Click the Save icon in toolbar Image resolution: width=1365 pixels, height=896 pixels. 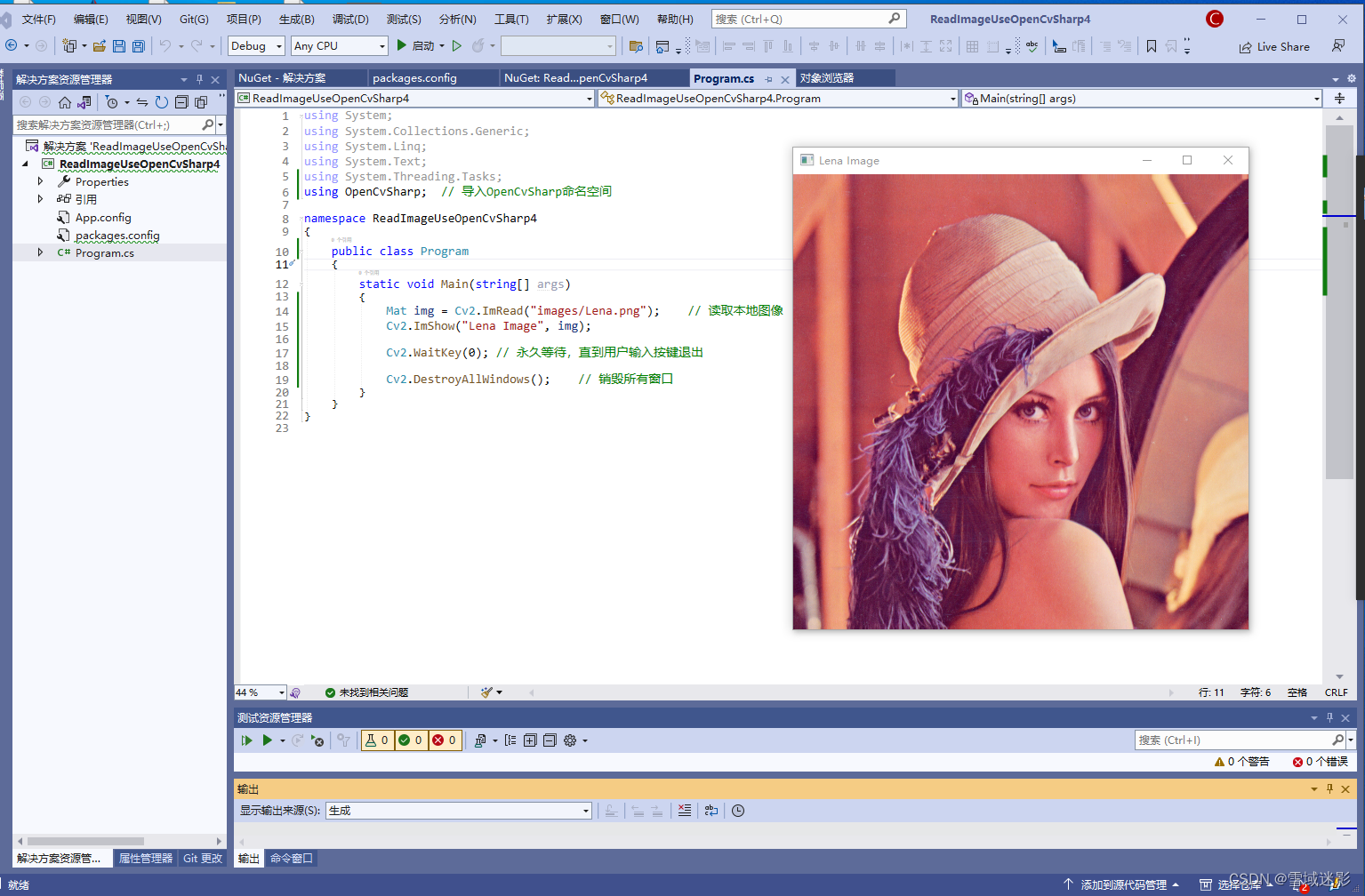pyautogui.click(x=119, y=46)
